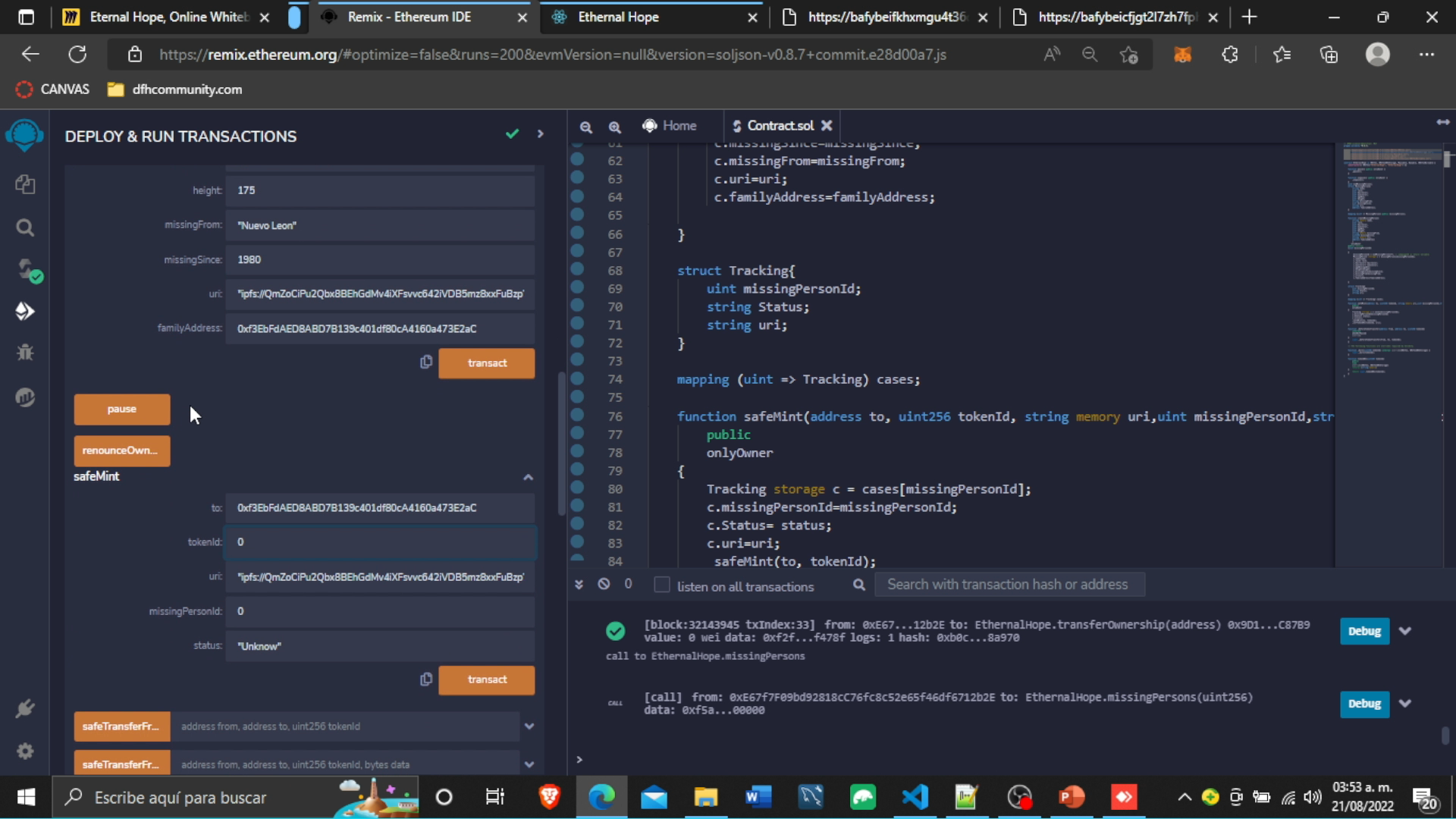1456x819 pixels.
Task: Open Visual Studio Code from taskbar
Action: (915, 797)
